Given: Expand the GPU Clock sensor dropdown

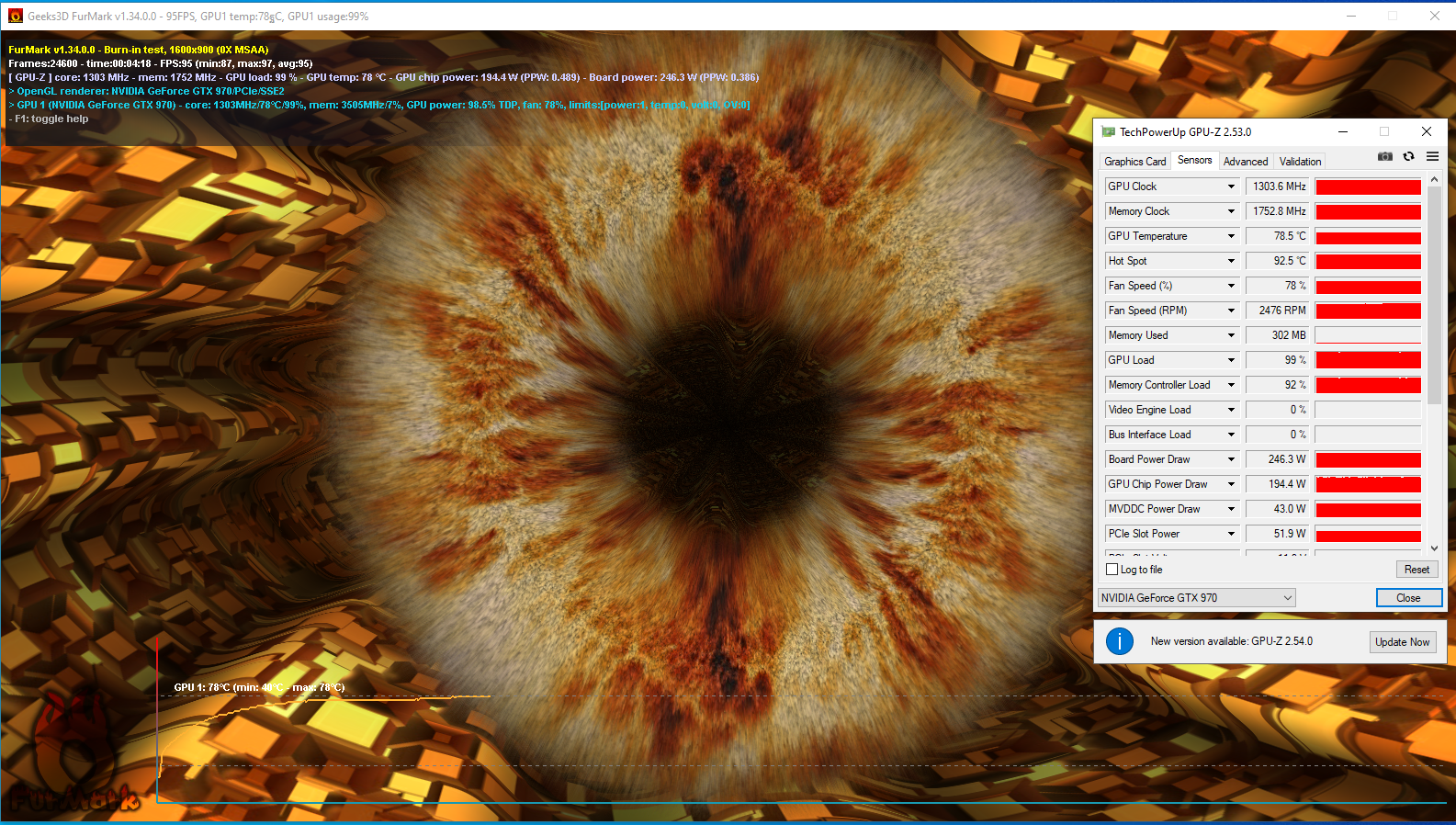Looking at the screenshot, I should (x=1231, y=186).
